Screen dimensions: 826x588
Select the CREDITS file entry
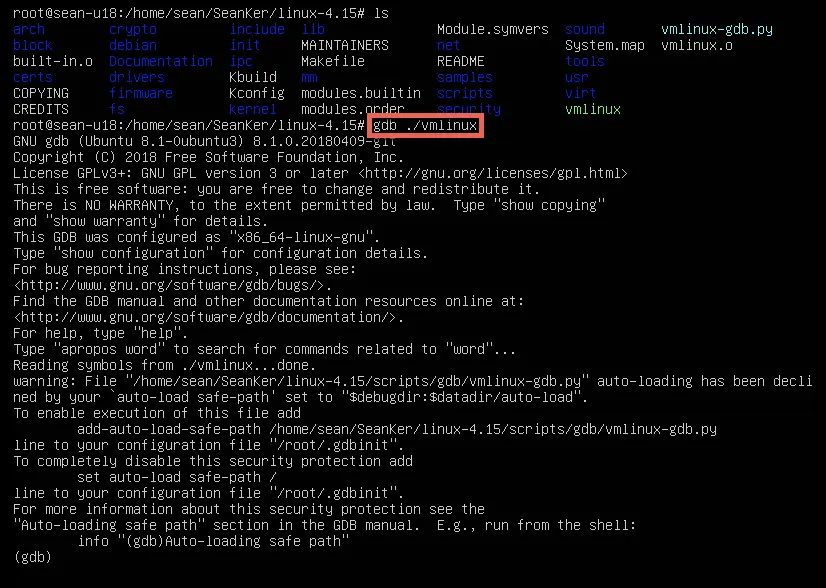pyautogui.click(x=41, y=109)
